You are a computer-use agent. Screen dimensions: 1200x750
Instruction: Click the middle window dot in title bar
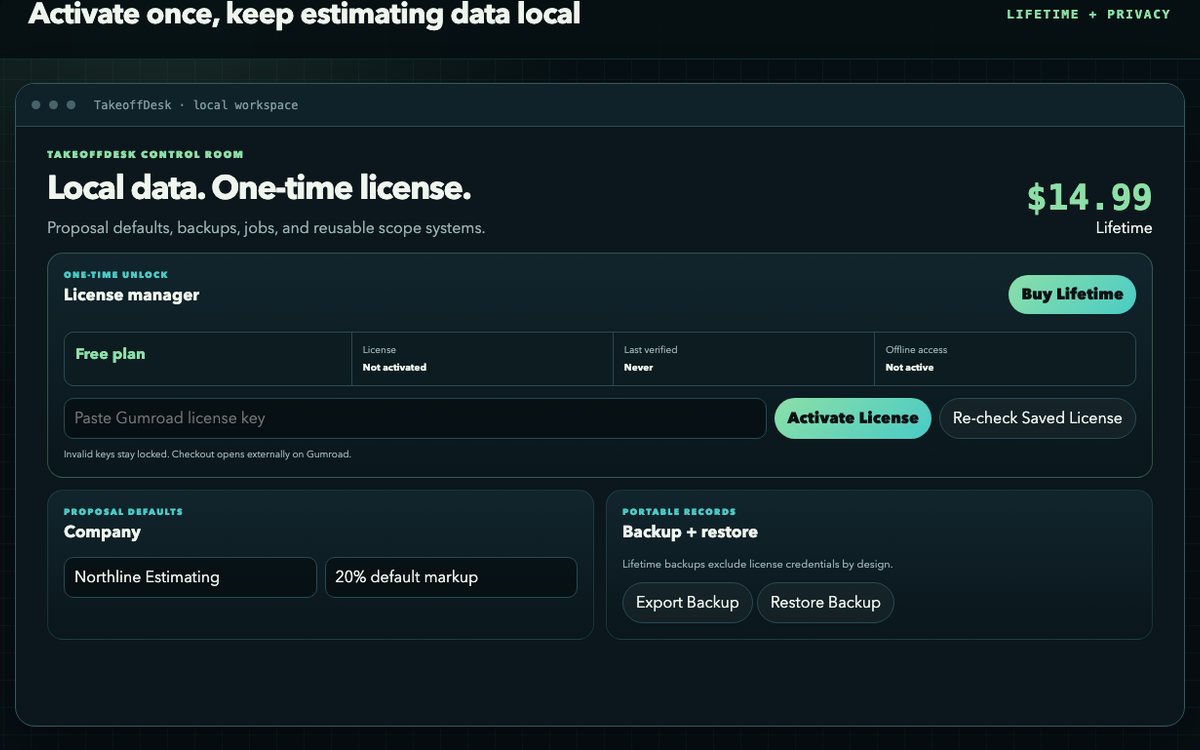point(54,105)
